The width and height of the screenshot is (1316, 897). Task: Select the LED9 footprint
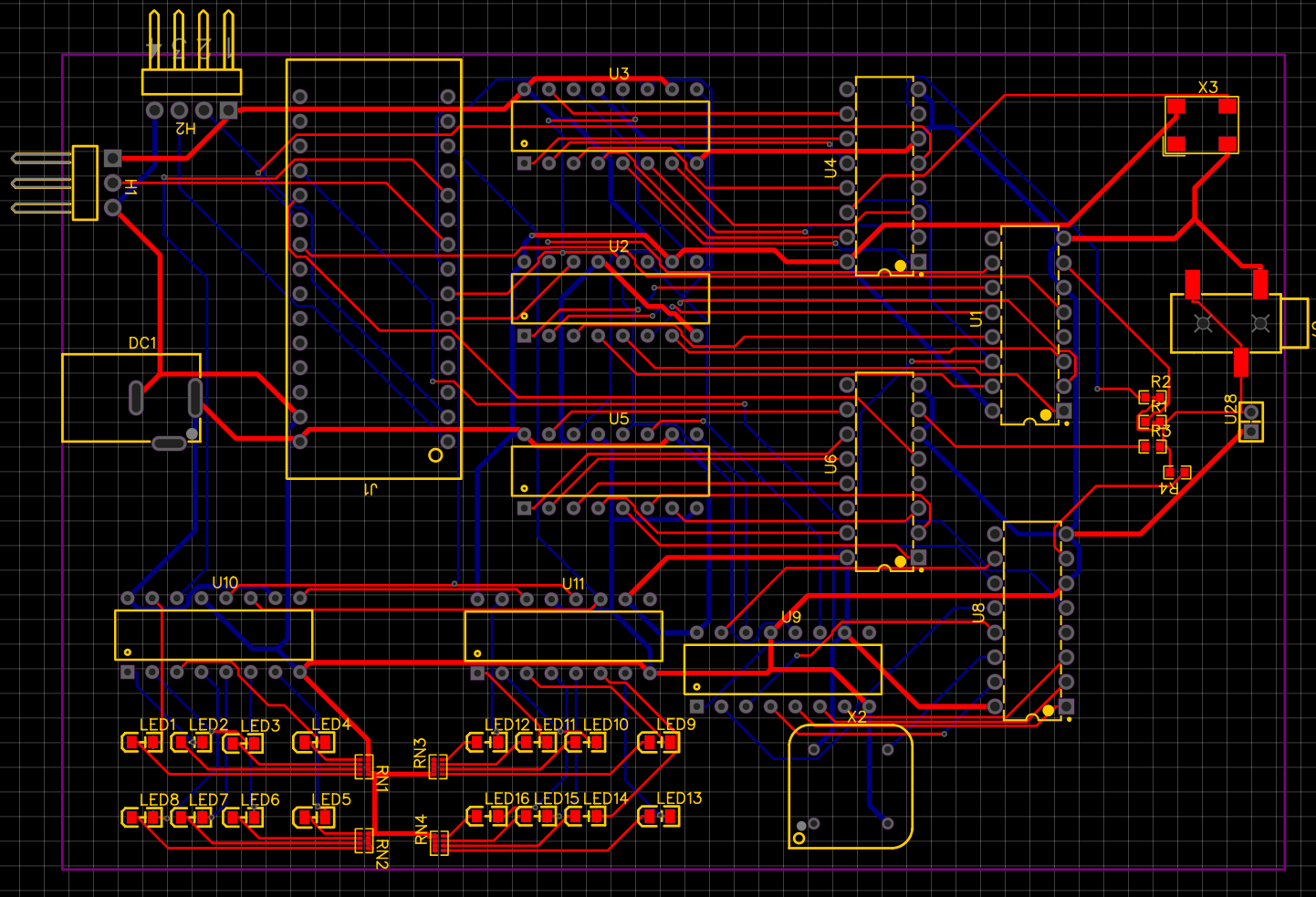659,743
